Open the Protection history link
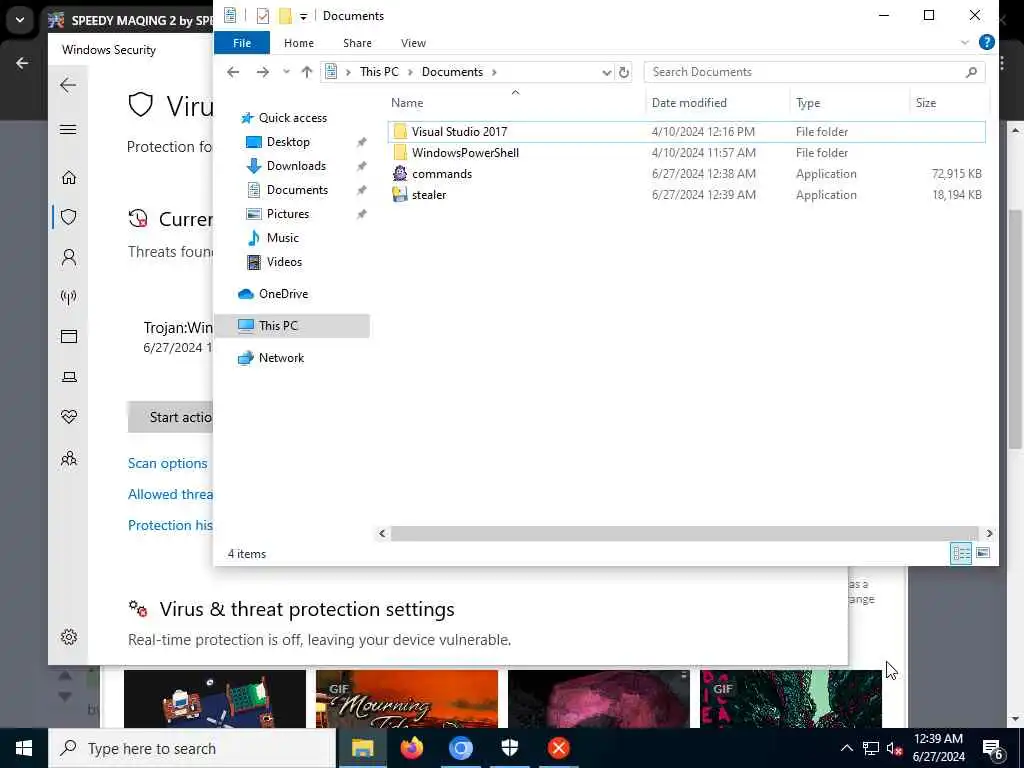 tap(170, 525)
